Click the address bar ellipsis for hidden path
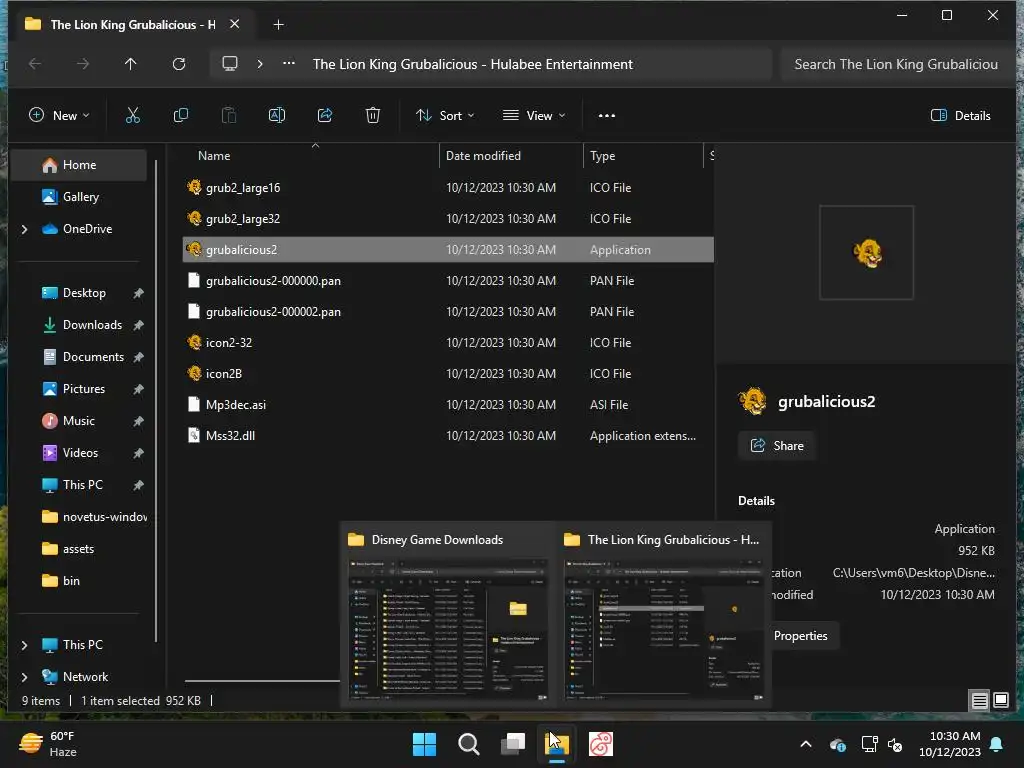 289,64
